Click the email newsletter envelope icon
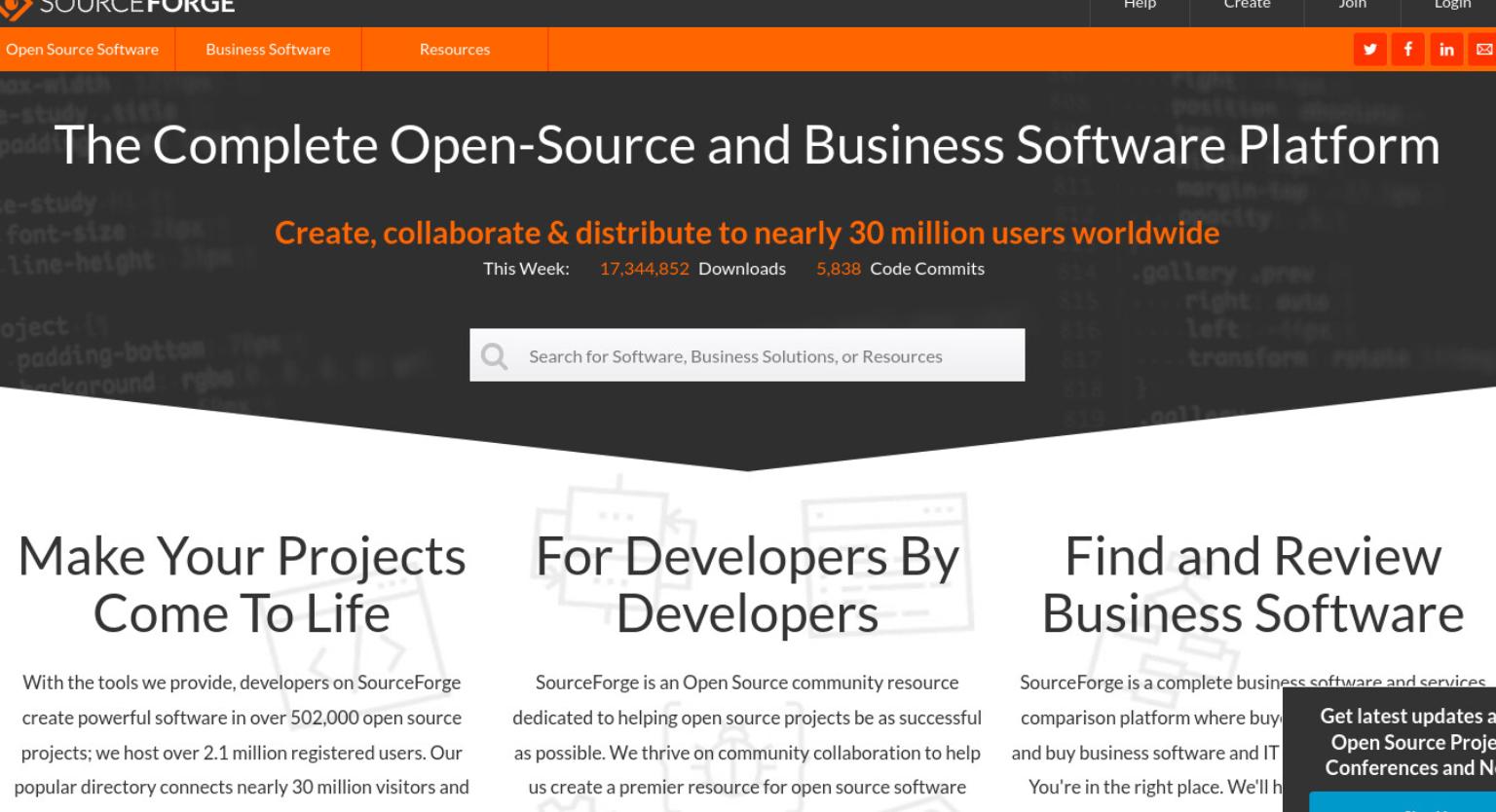The width and height of the screenshot is (1496, 812). click(1483, 50)
